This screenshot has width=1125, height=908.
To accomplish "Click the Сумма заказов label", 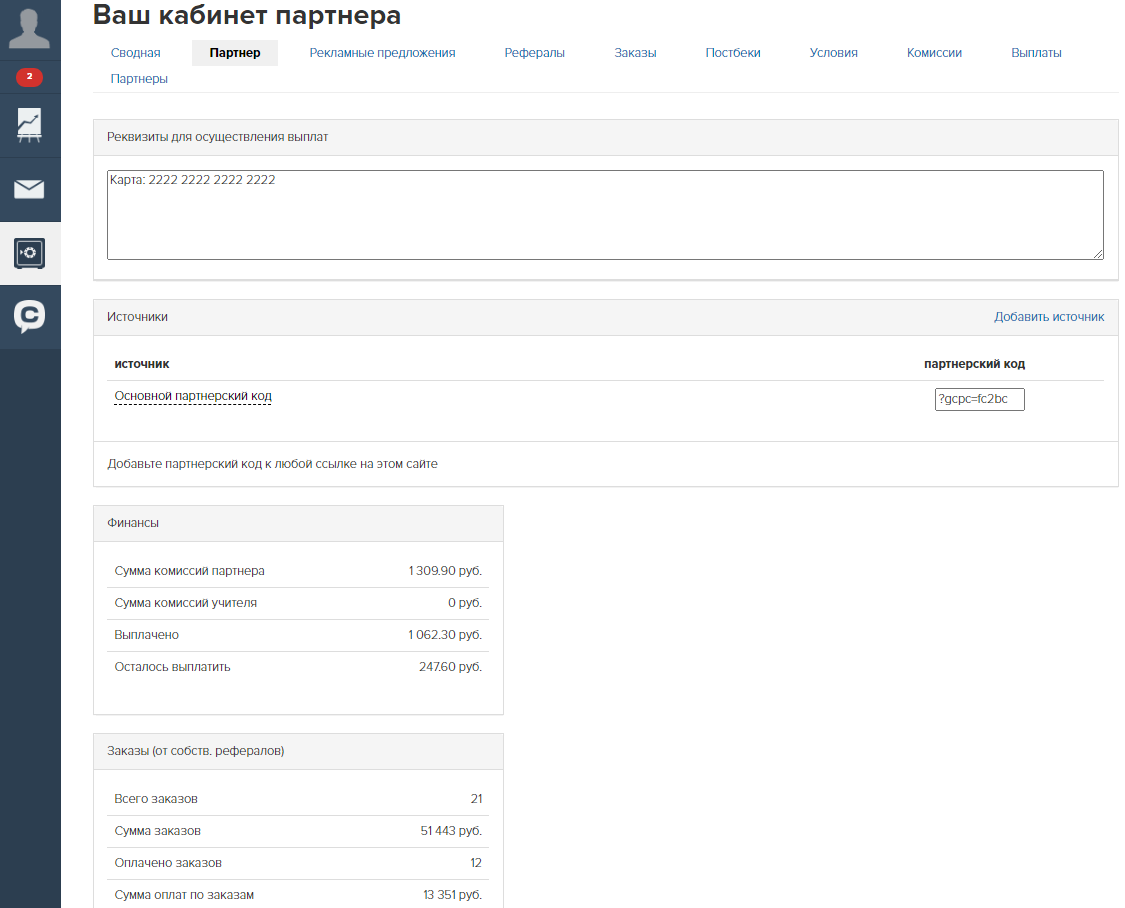I will click(x=157, y=831).
